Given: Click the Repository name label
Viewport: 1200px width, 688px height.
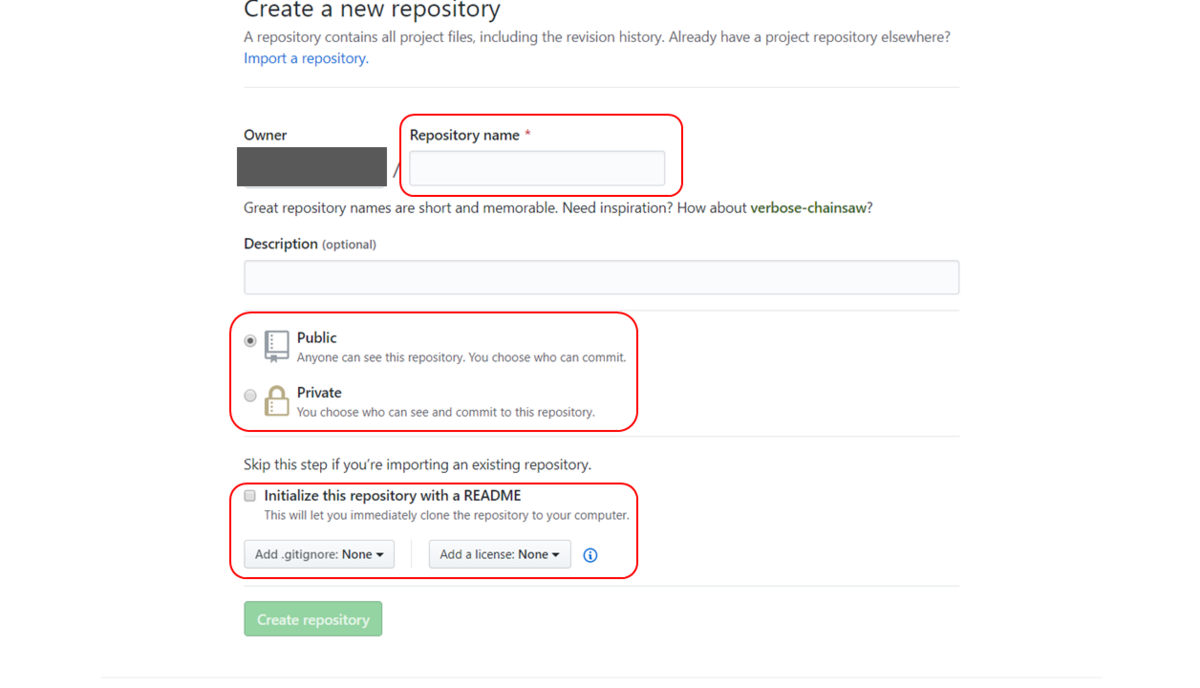Looking at the screenshot, I should point(465,135).
